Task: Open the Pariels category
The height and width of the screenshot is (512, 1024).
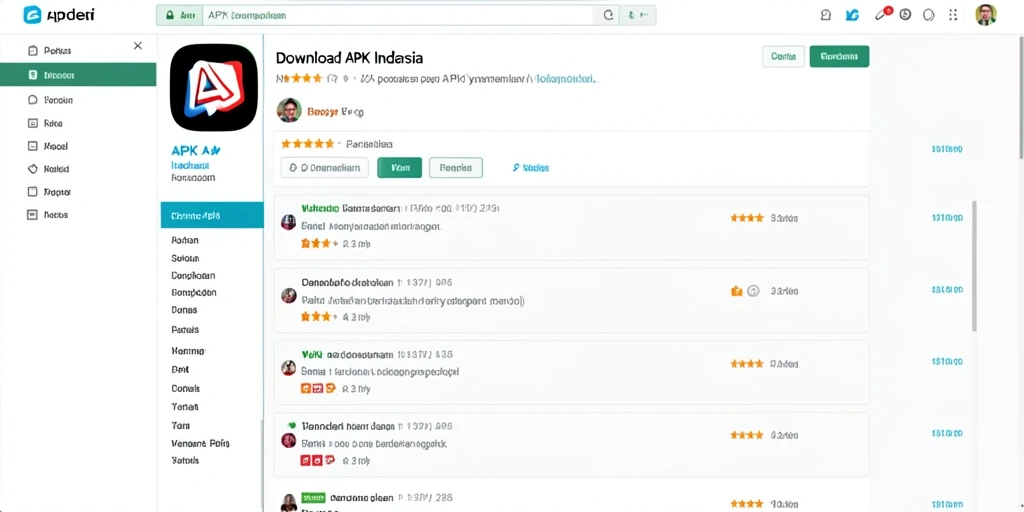Action: (185, 330)
